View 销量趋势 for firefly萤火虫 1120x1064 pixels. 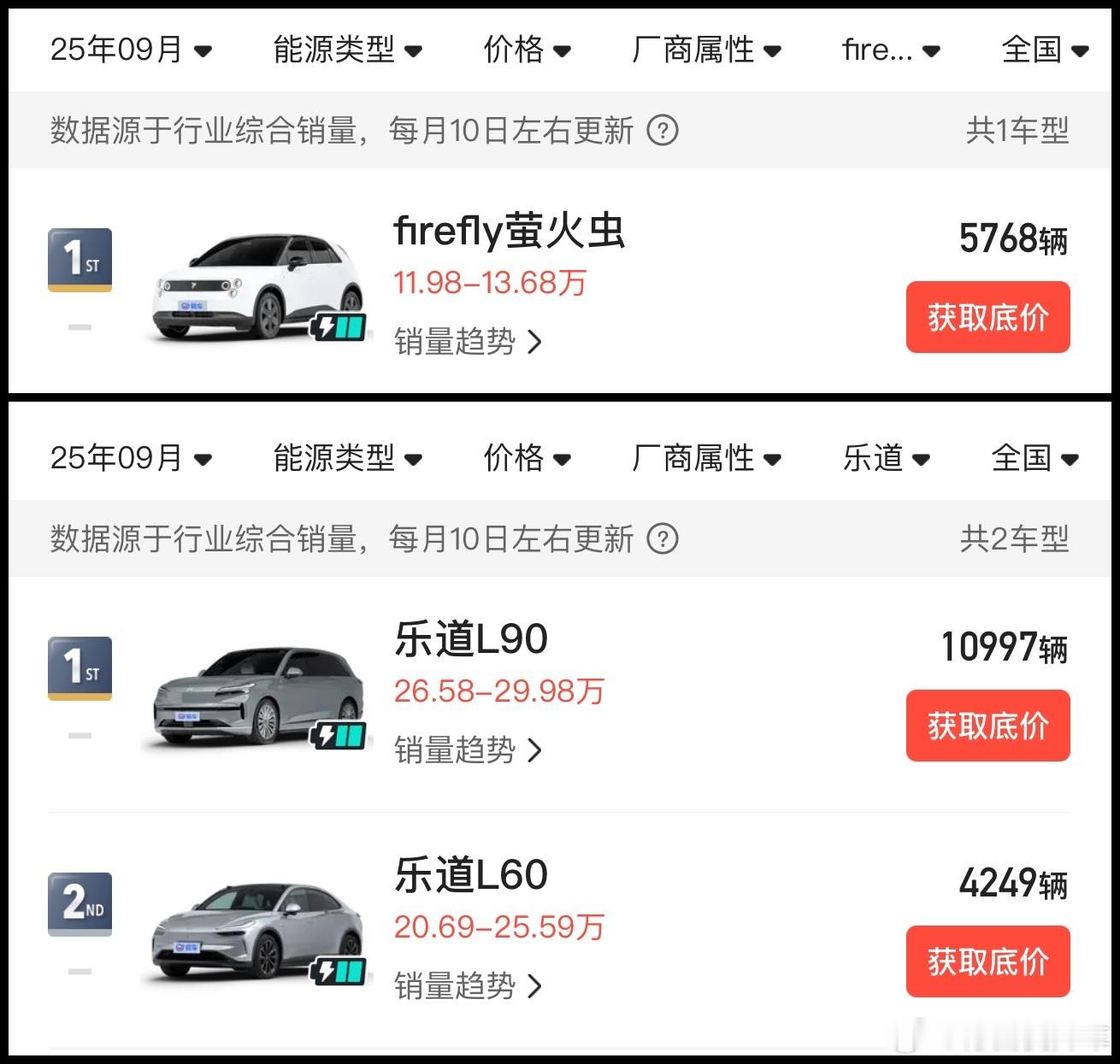[468, 342]
